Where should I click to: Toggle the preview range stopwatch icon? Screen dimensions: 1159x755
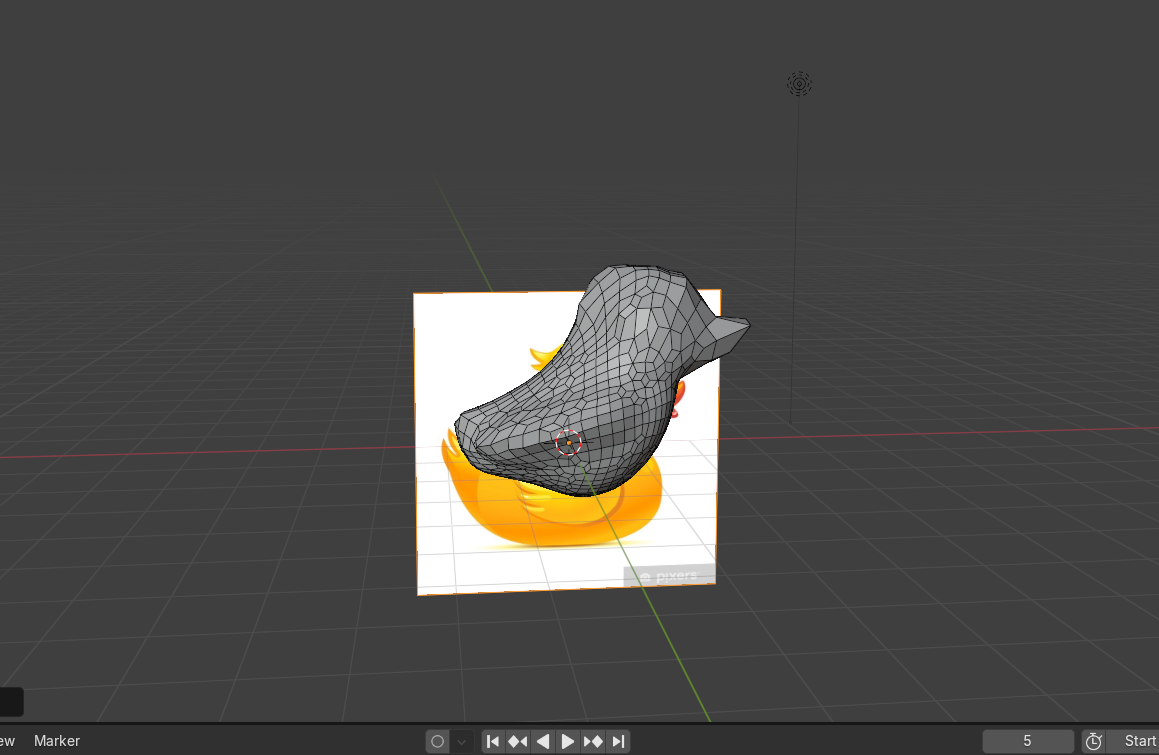1094,741
